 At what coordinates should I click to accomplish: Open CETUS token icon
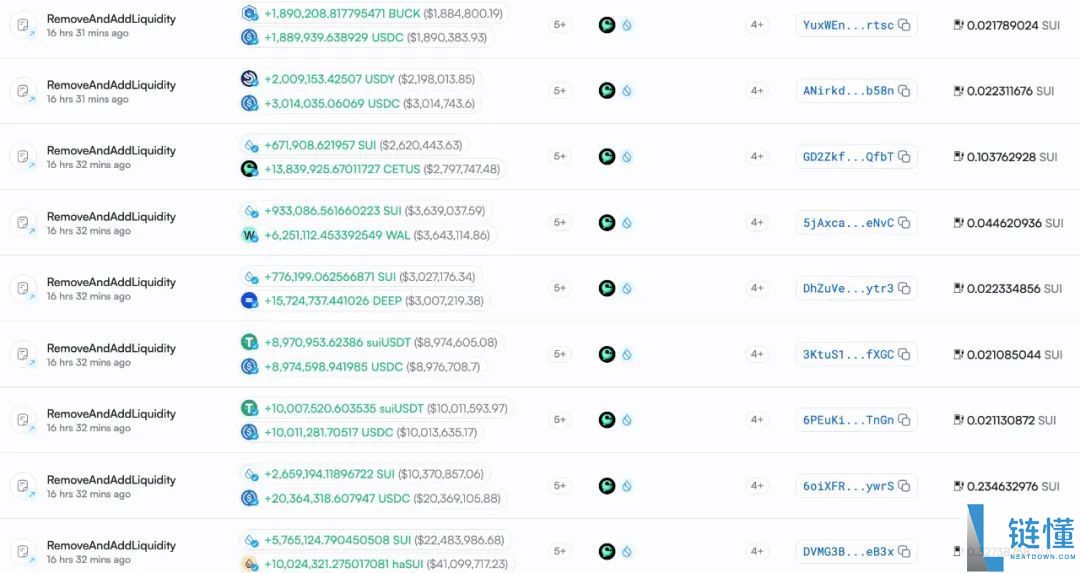coord(249,169)
